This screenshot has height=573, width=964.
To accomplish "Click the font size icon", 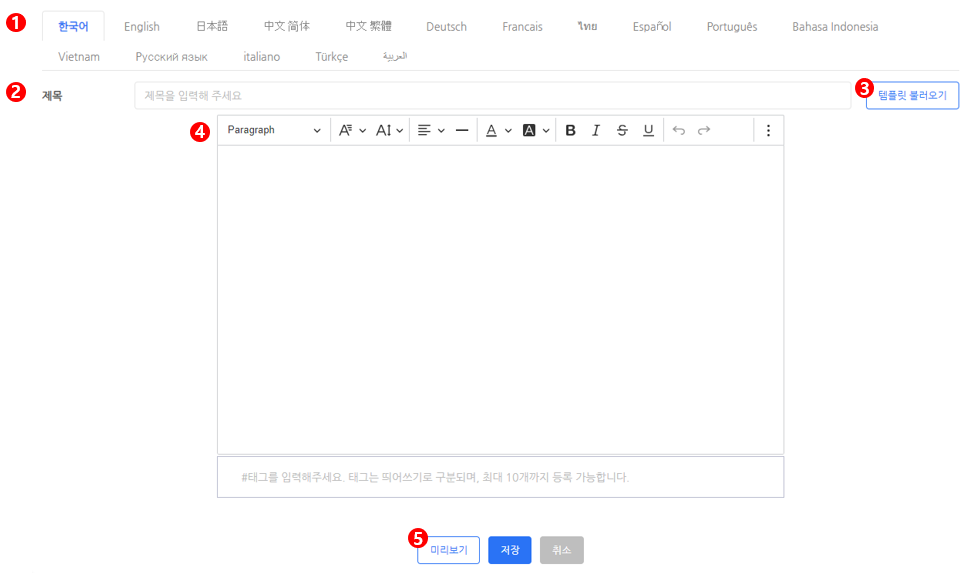I will pyautogui.click(x=383, y=130).
